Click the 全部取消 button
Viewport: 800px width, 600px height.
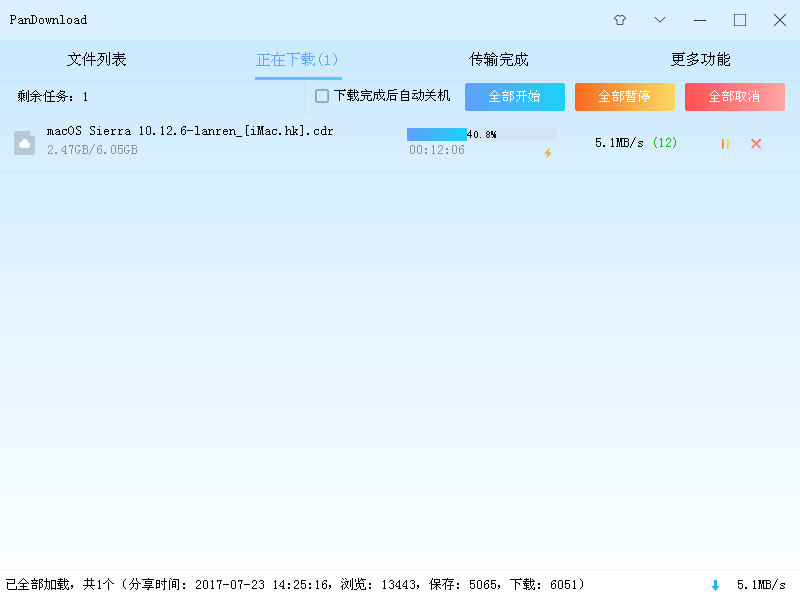click(x=735, y=96)
